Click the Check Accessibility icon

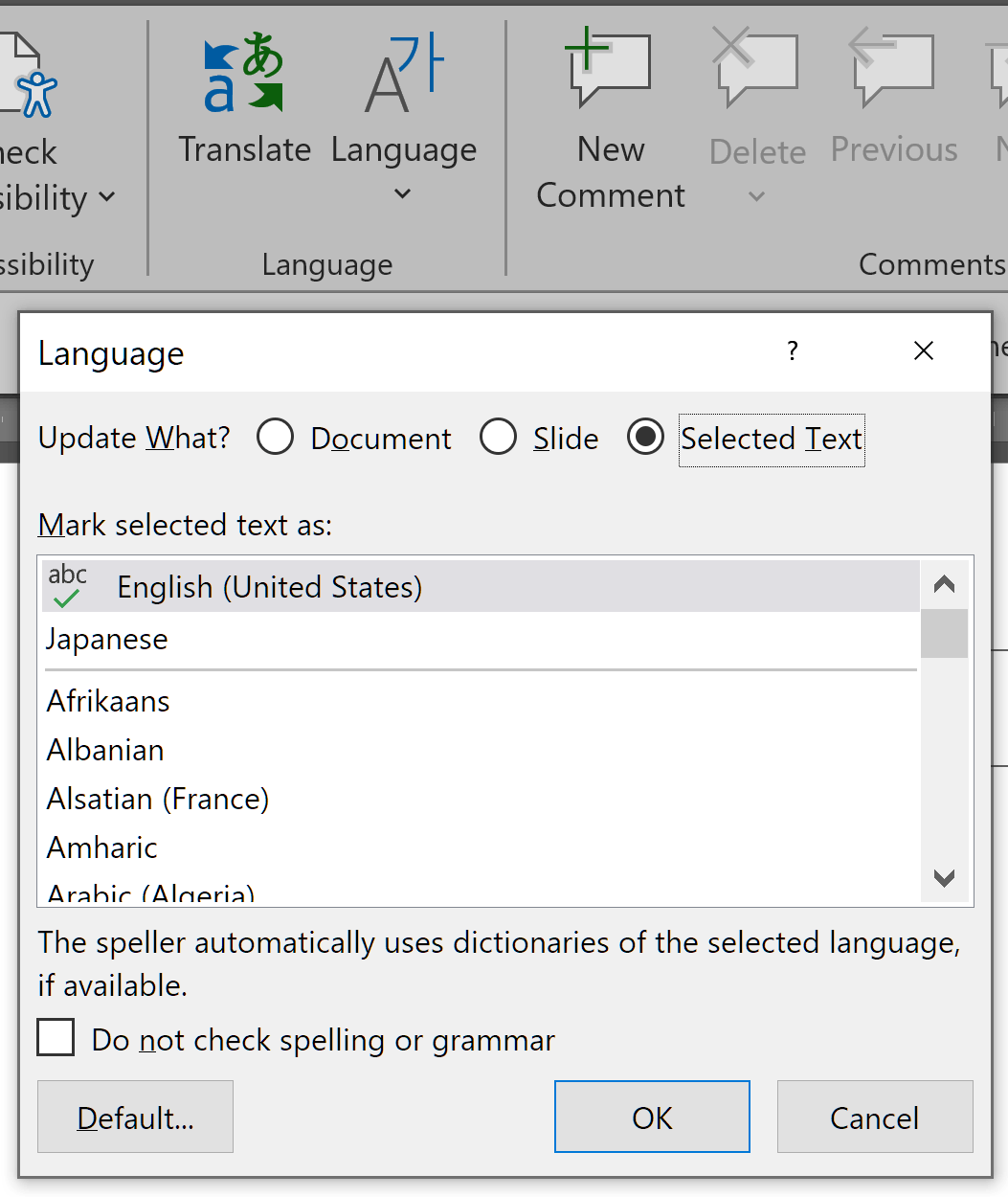pos(34,91)
